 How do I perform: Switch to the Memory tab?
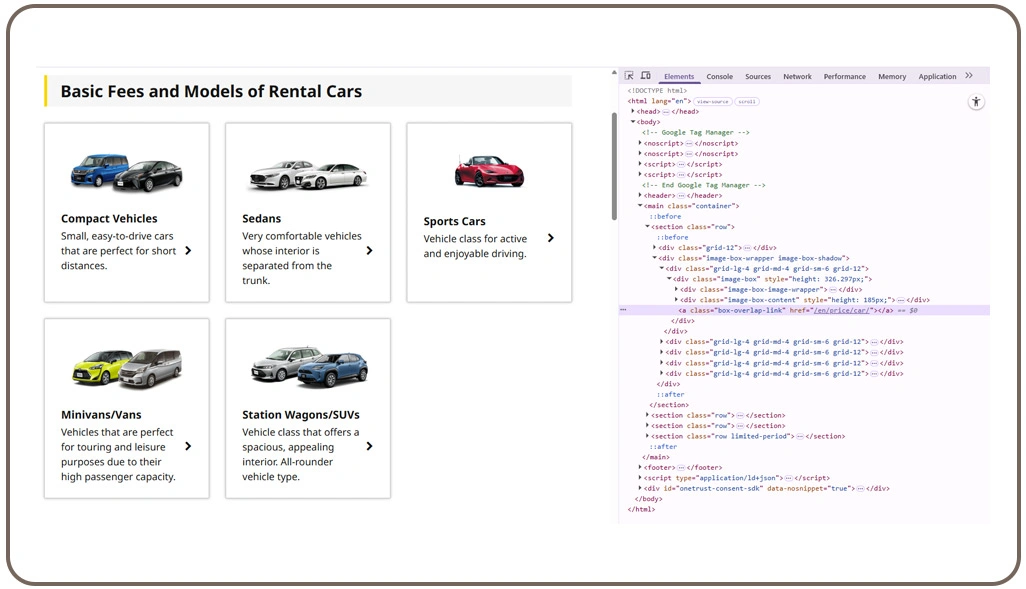click(x=892, y=76)
